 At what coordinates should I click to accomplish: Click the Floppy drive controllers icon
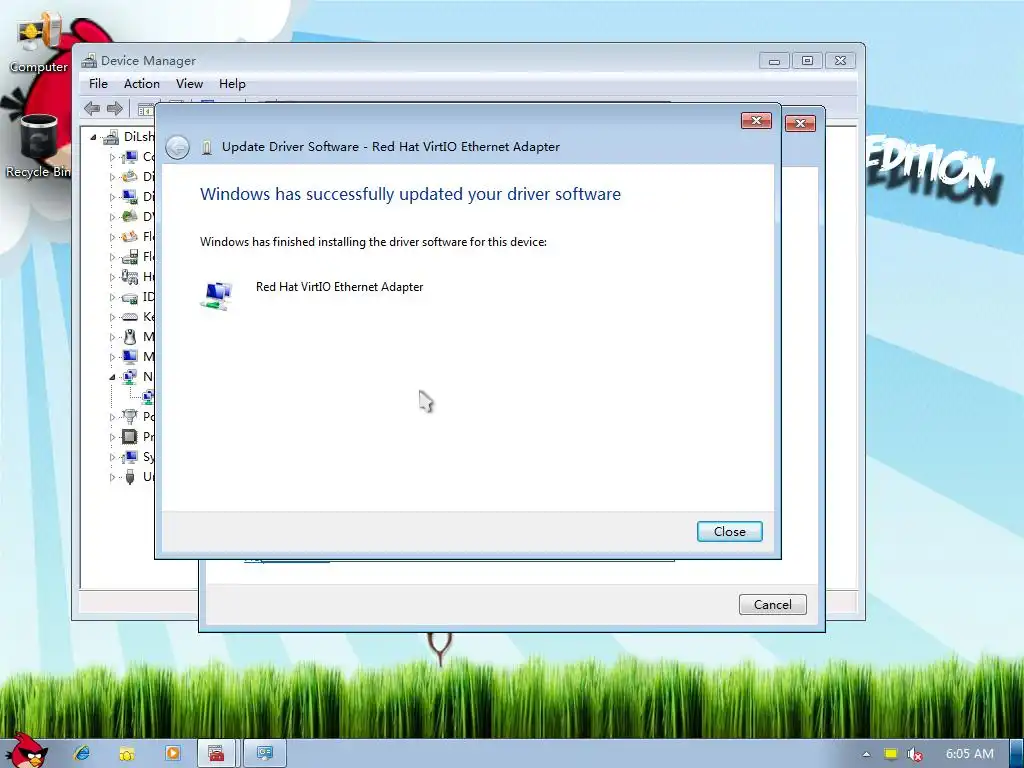point(130,257)
